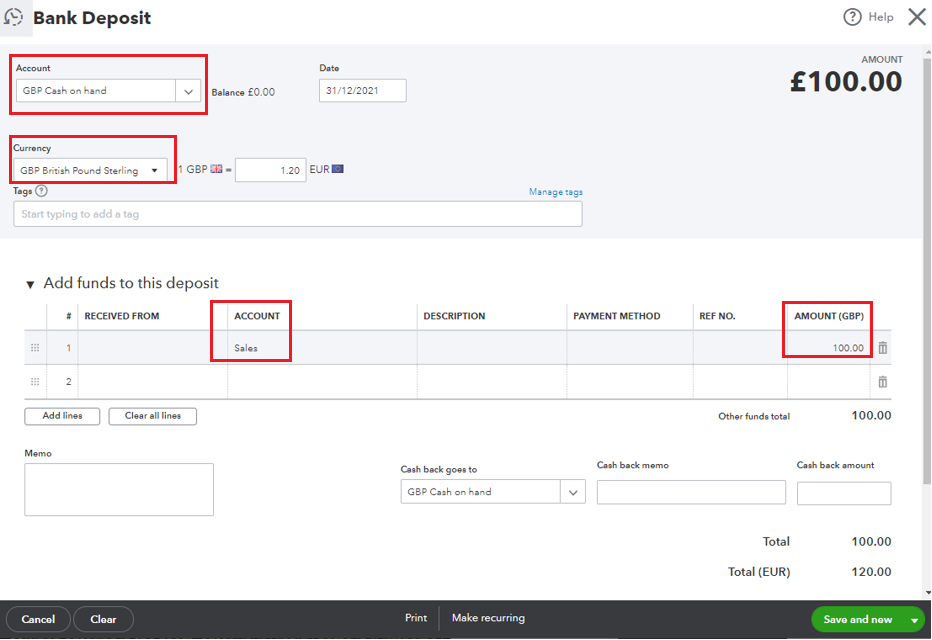Click Received From cell in row 1
The width and height of the screenshot is (932, 640).
pyautogui.click(x=153, y=348)
